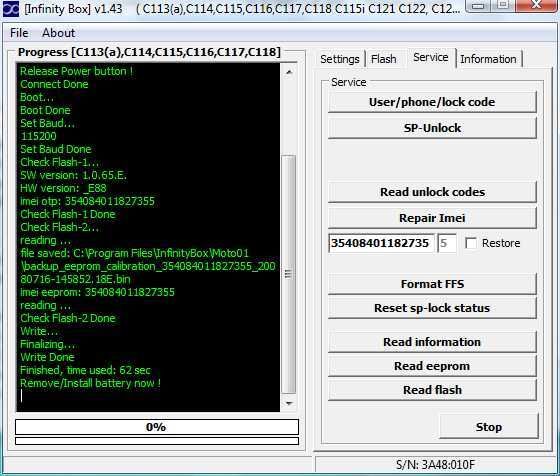Click 'imei eeprom: 354084011827355' log line
Screen dimensions: 560x476
click(x=98, y=292)
